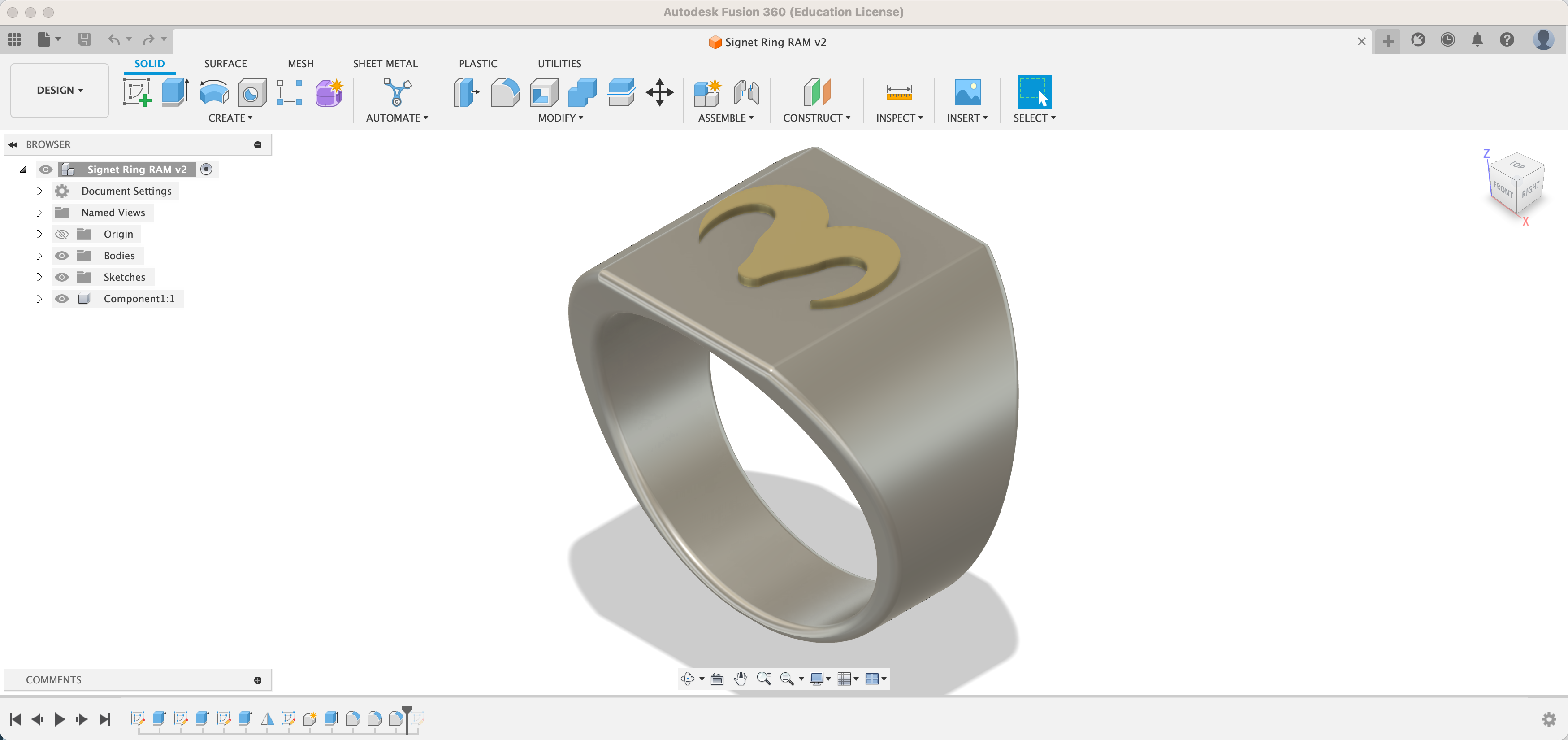Switch to the SHEET METAL tab
Viewport: 1568px width, 740px height.
385,64
